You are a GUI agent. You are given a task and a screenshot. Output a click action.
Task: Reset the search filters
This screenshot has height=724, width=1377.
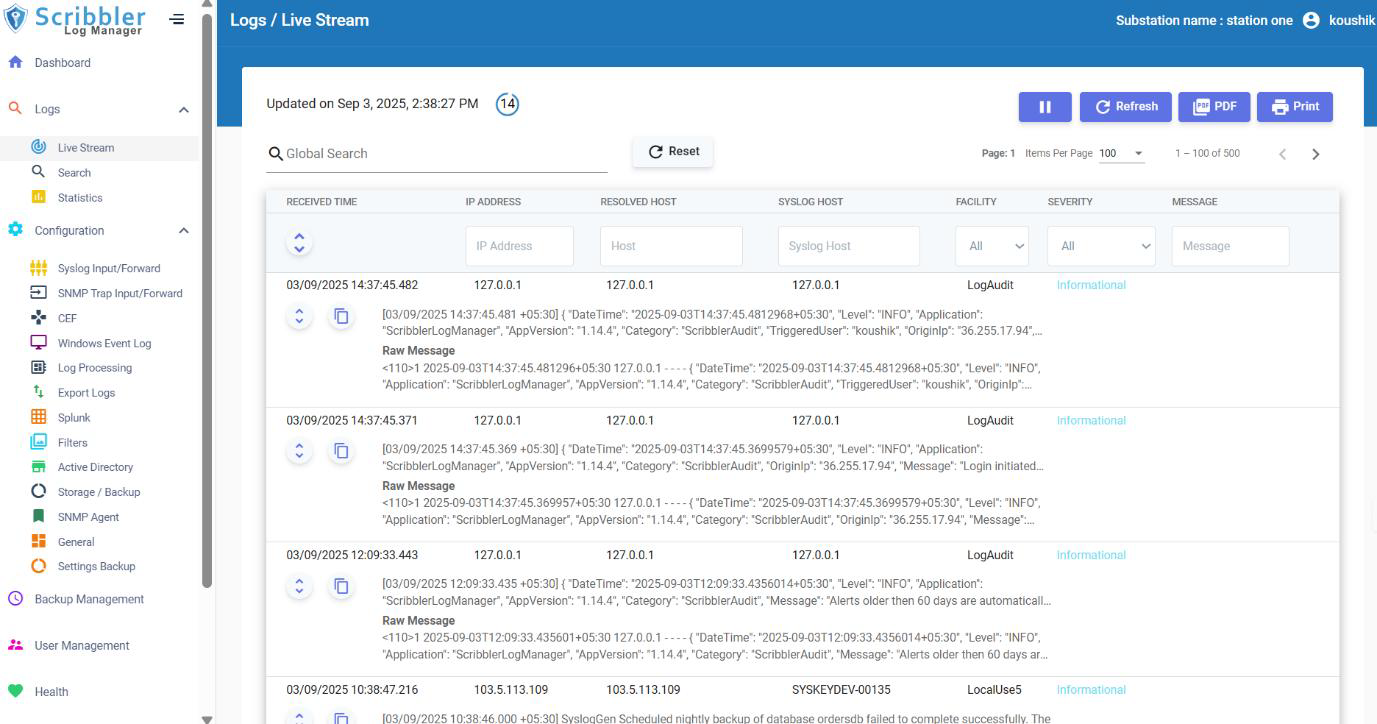(672, 152)
